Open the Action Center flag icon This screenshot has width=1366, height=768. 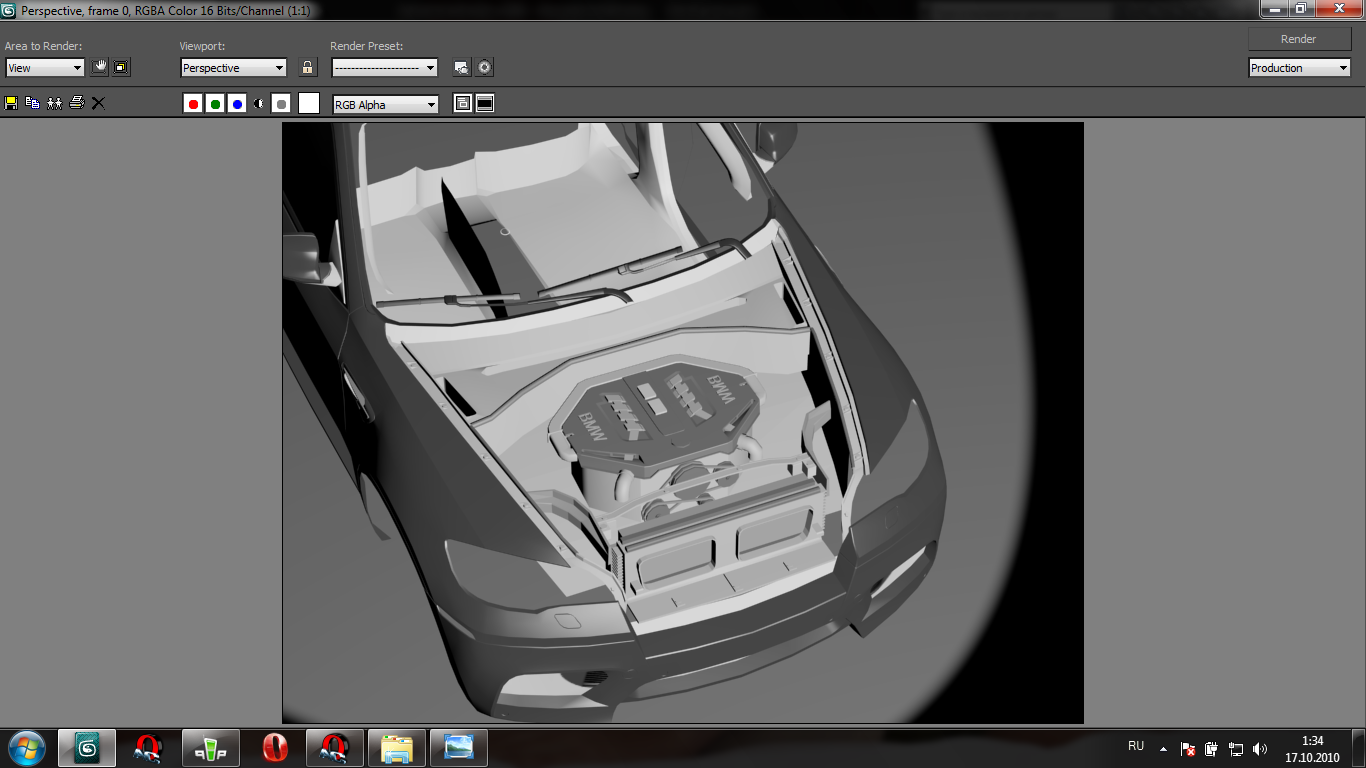click(1188, 749)
